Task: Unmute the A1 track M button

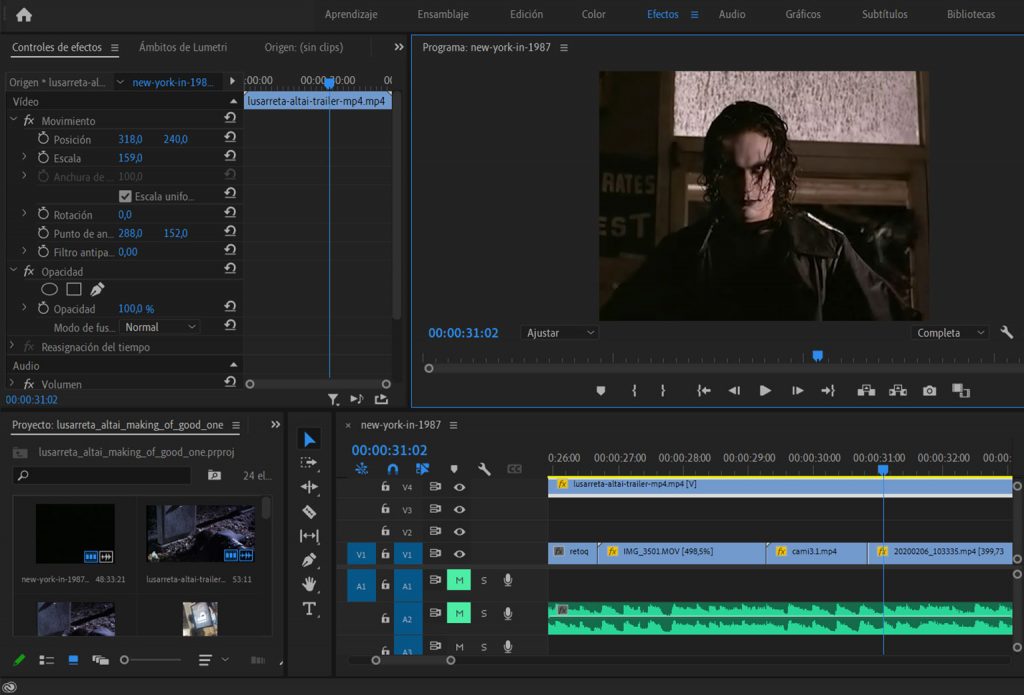Action: (458, 580)
